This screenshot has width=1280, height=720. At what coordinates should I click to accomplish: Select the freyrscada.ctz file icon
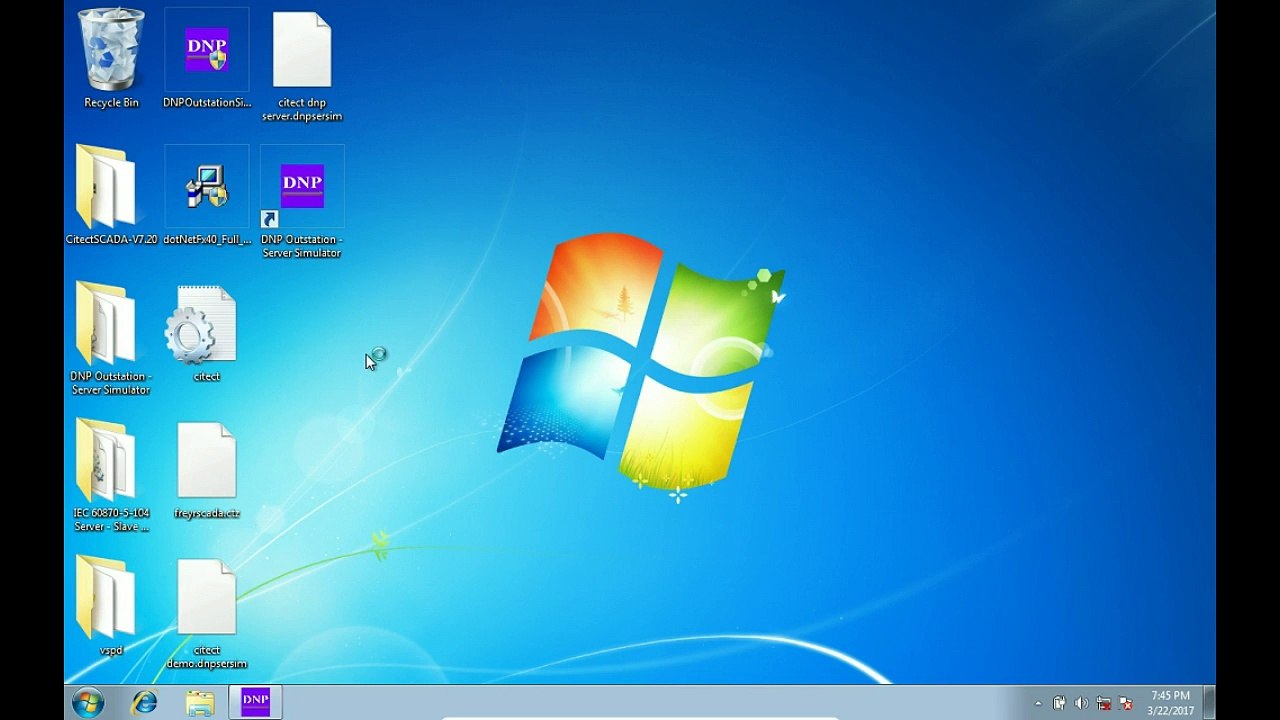(207, 470)
